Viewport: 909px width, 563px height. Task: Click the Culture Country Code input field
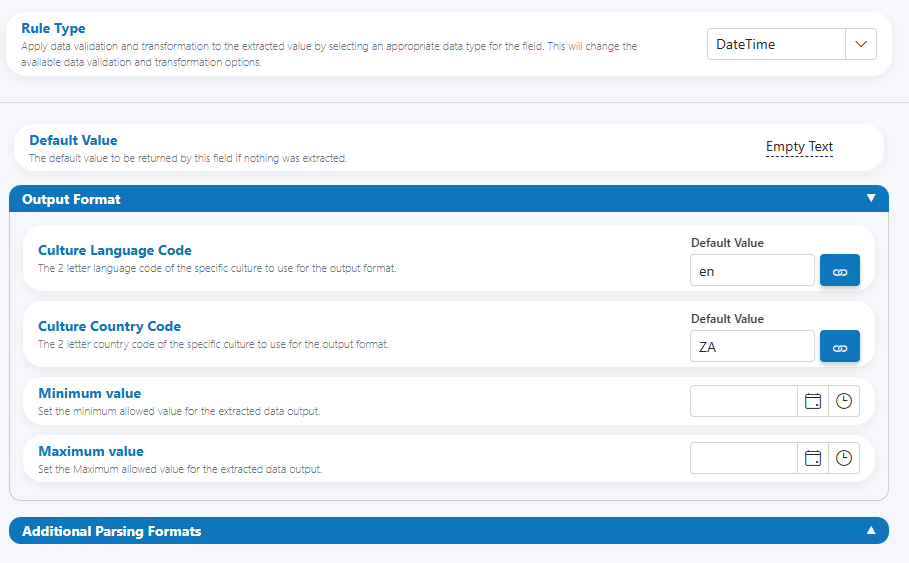[752, 347]
